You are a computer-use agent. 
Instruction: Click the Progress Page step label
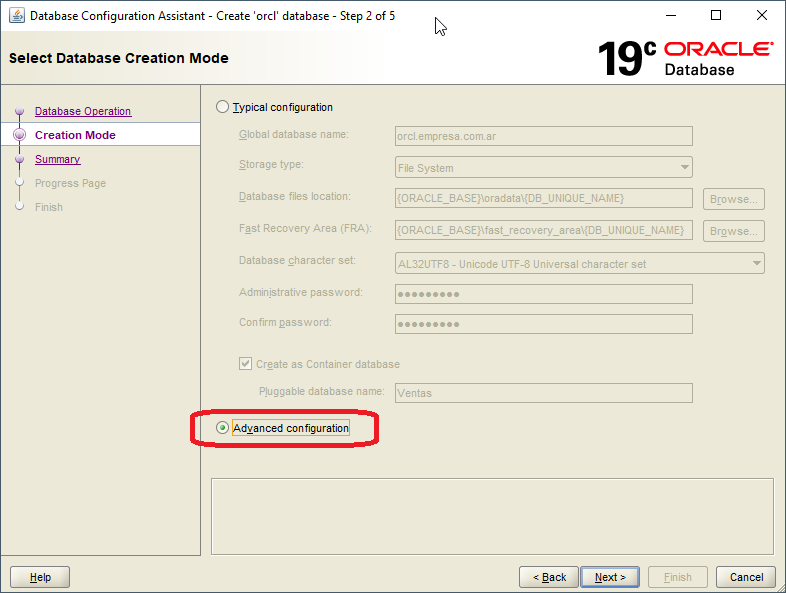coord(70,183)
